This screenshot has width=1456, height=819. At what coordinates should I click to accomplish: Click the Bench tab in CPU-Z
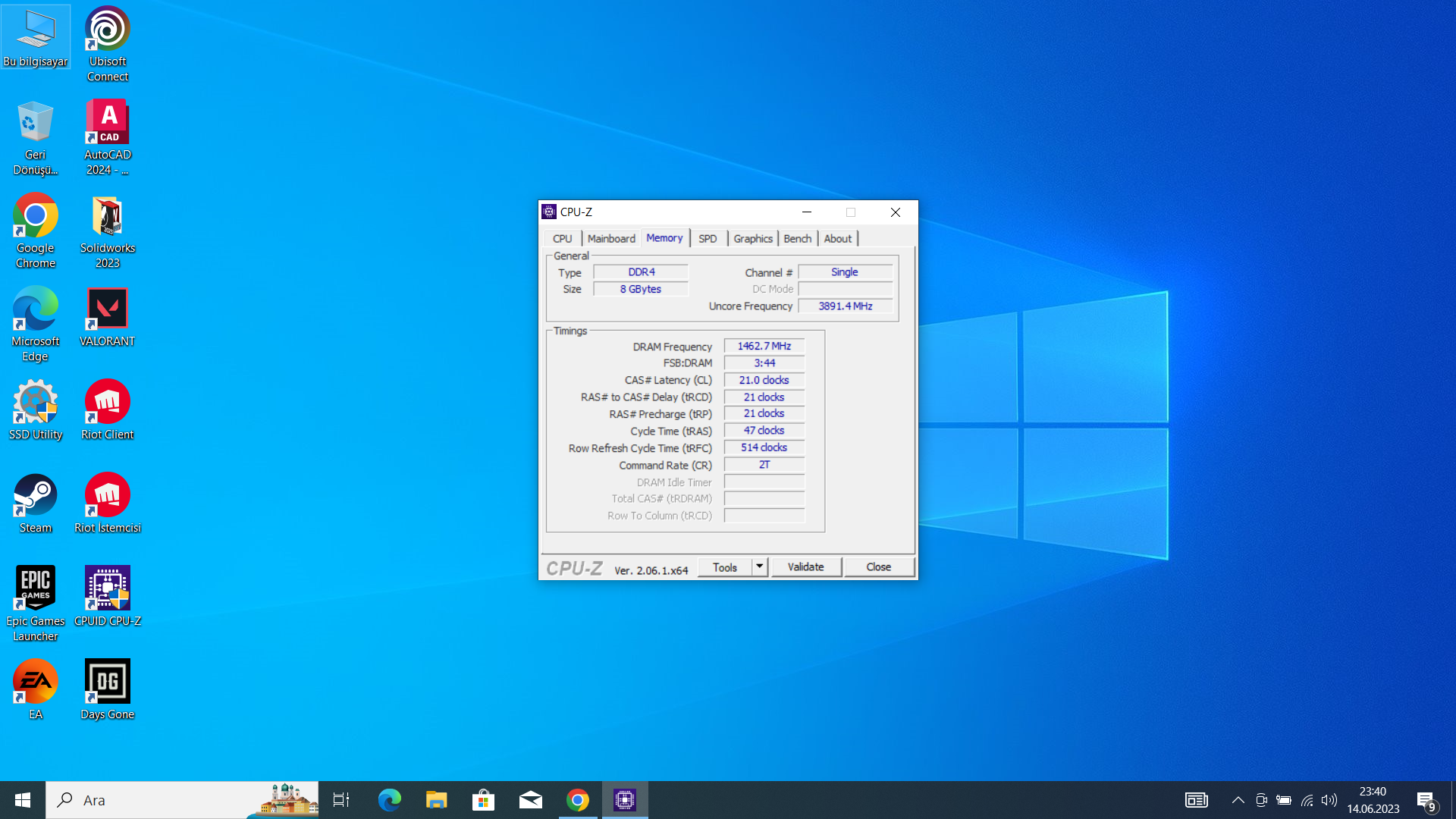[x=797, y=238]
